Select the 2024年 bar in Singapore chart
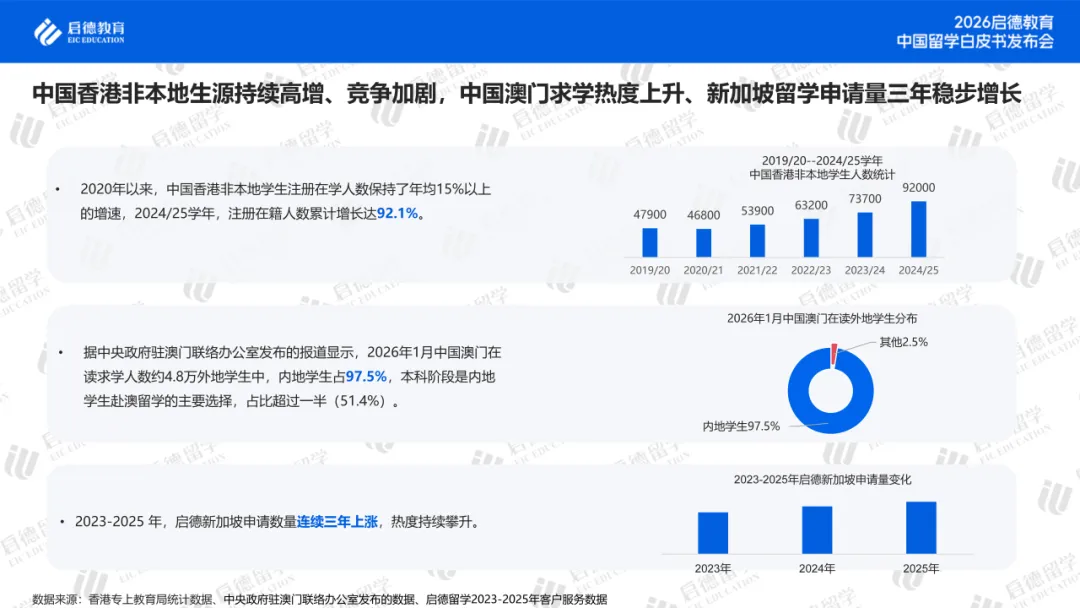Image resolution: width=1080 pixels, height=608 pixels. (817, 530)
